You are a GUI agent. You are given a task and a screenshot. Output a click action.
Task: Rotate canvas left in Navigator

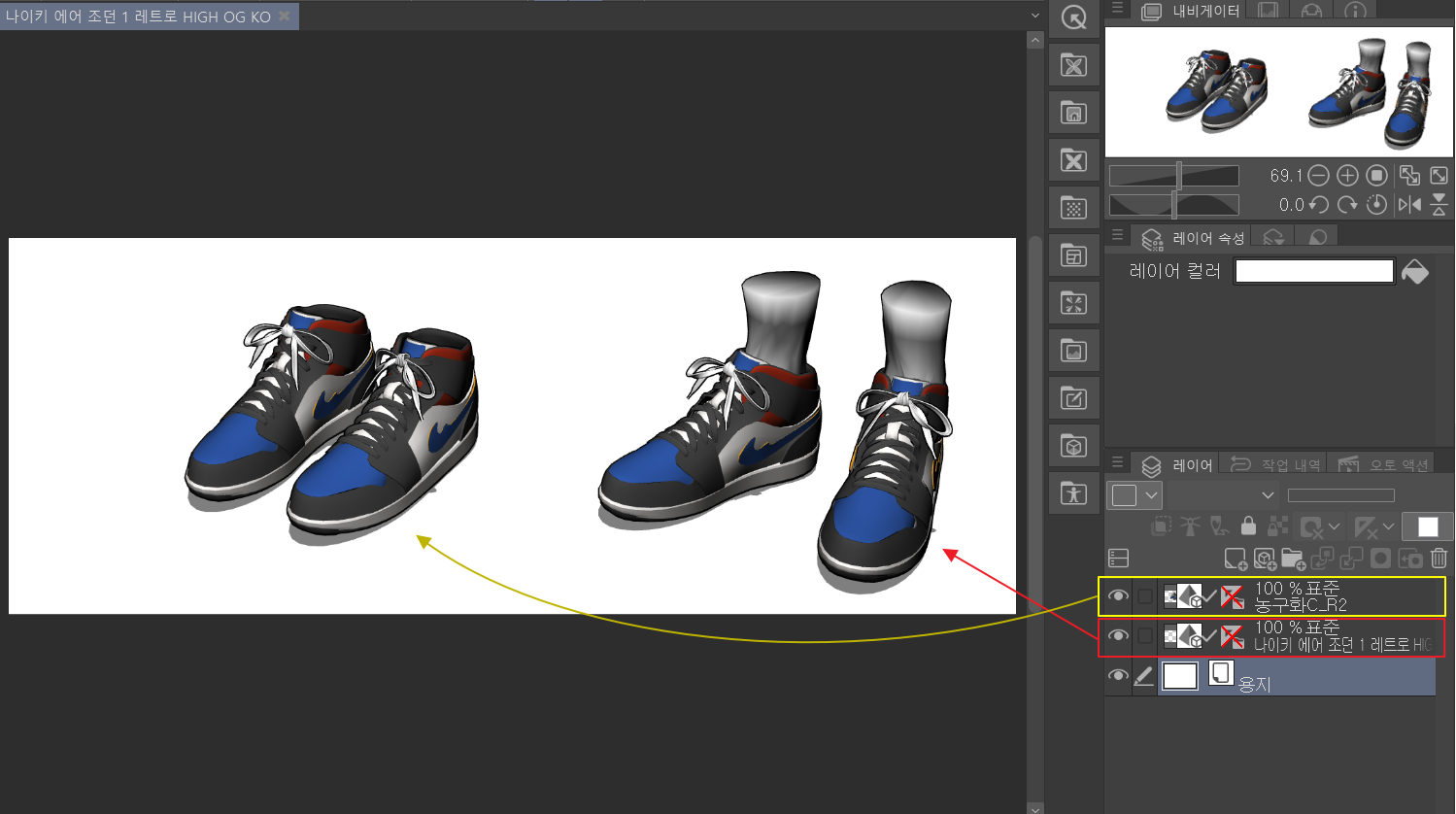pos(1318,205)
